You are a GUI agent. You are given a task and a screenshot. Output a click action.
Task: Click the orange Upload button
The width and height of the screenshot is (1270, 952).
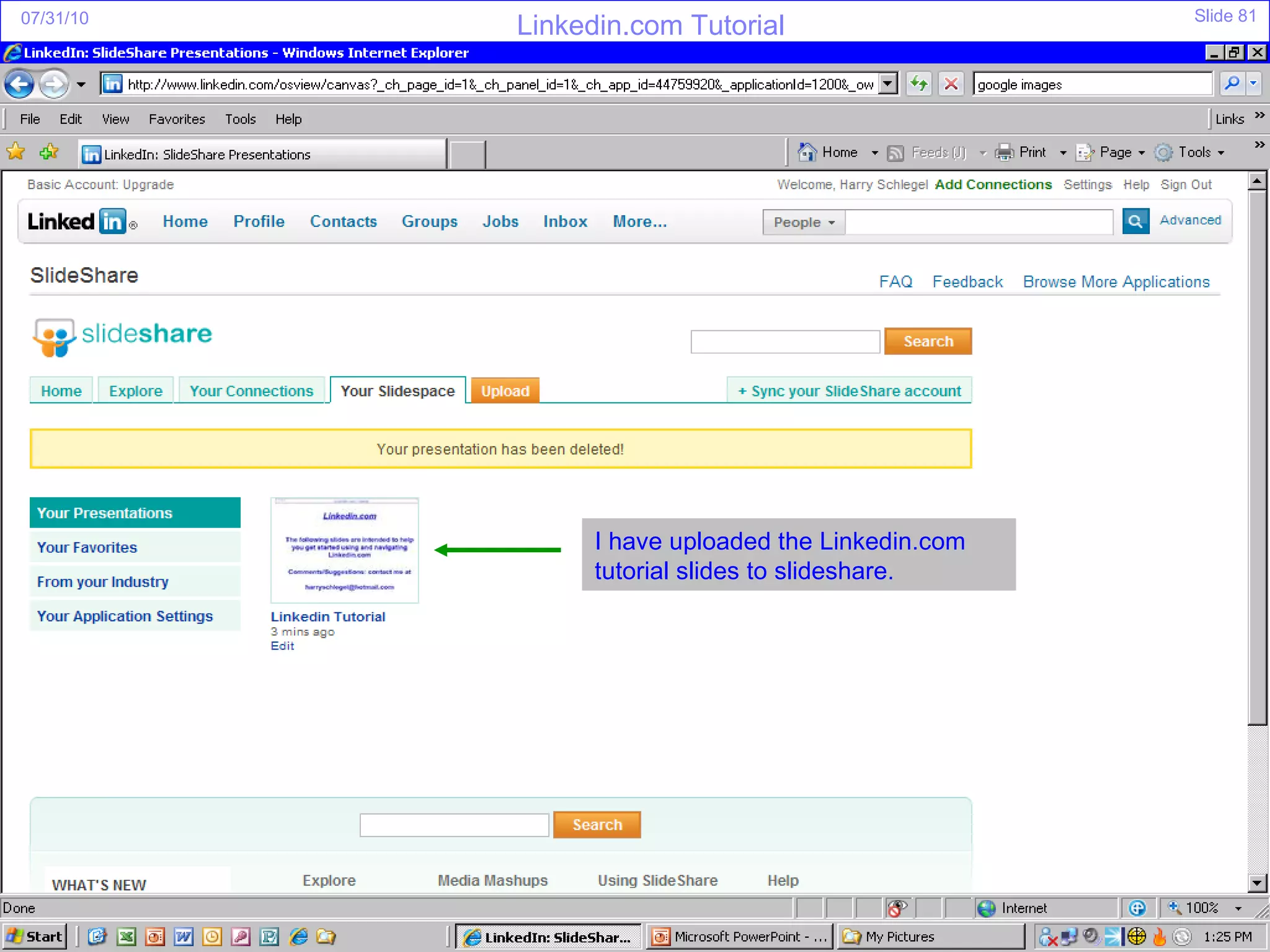[x=505, y=391]
